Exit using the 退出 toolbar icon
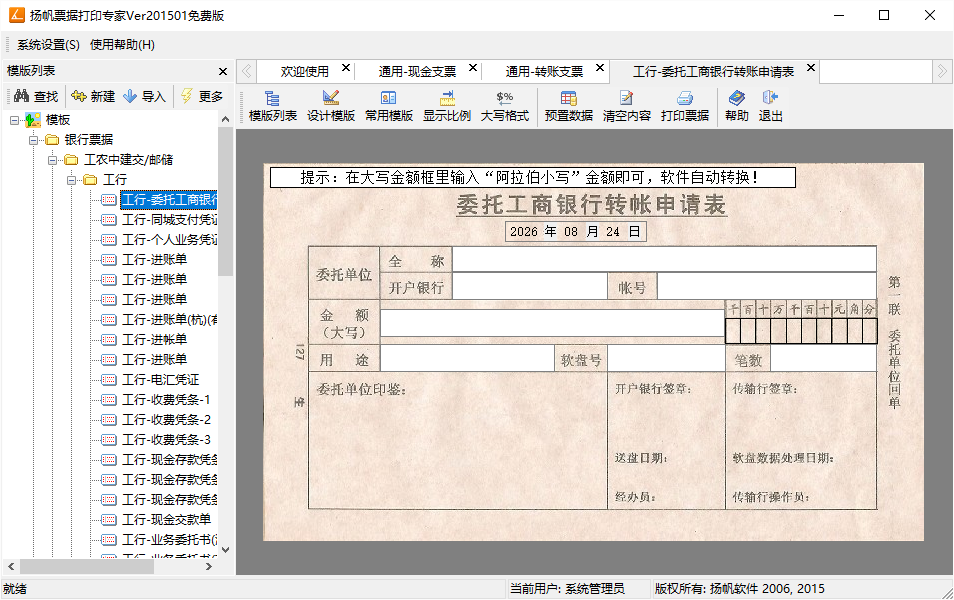The width and height of the screenshot is (954, 600). 770,106
